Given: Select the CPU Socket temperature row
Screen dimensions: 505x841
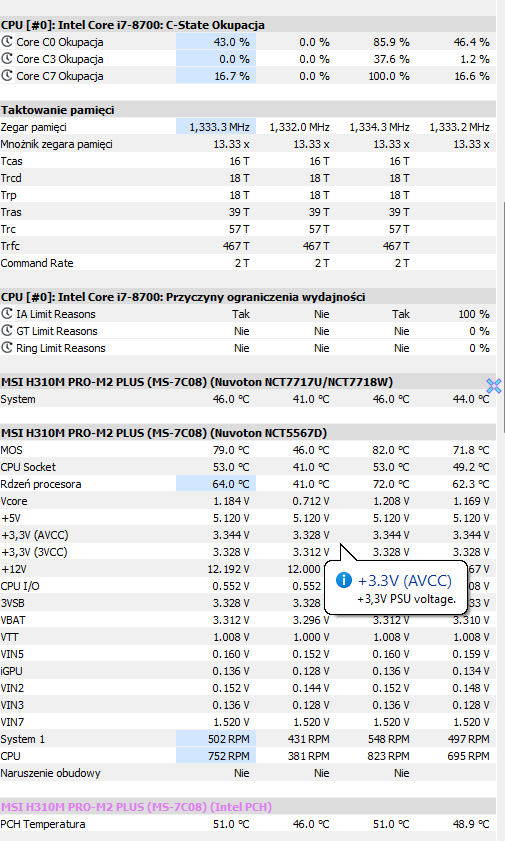Looking at the screenshot, I should [x=248, y=467].
